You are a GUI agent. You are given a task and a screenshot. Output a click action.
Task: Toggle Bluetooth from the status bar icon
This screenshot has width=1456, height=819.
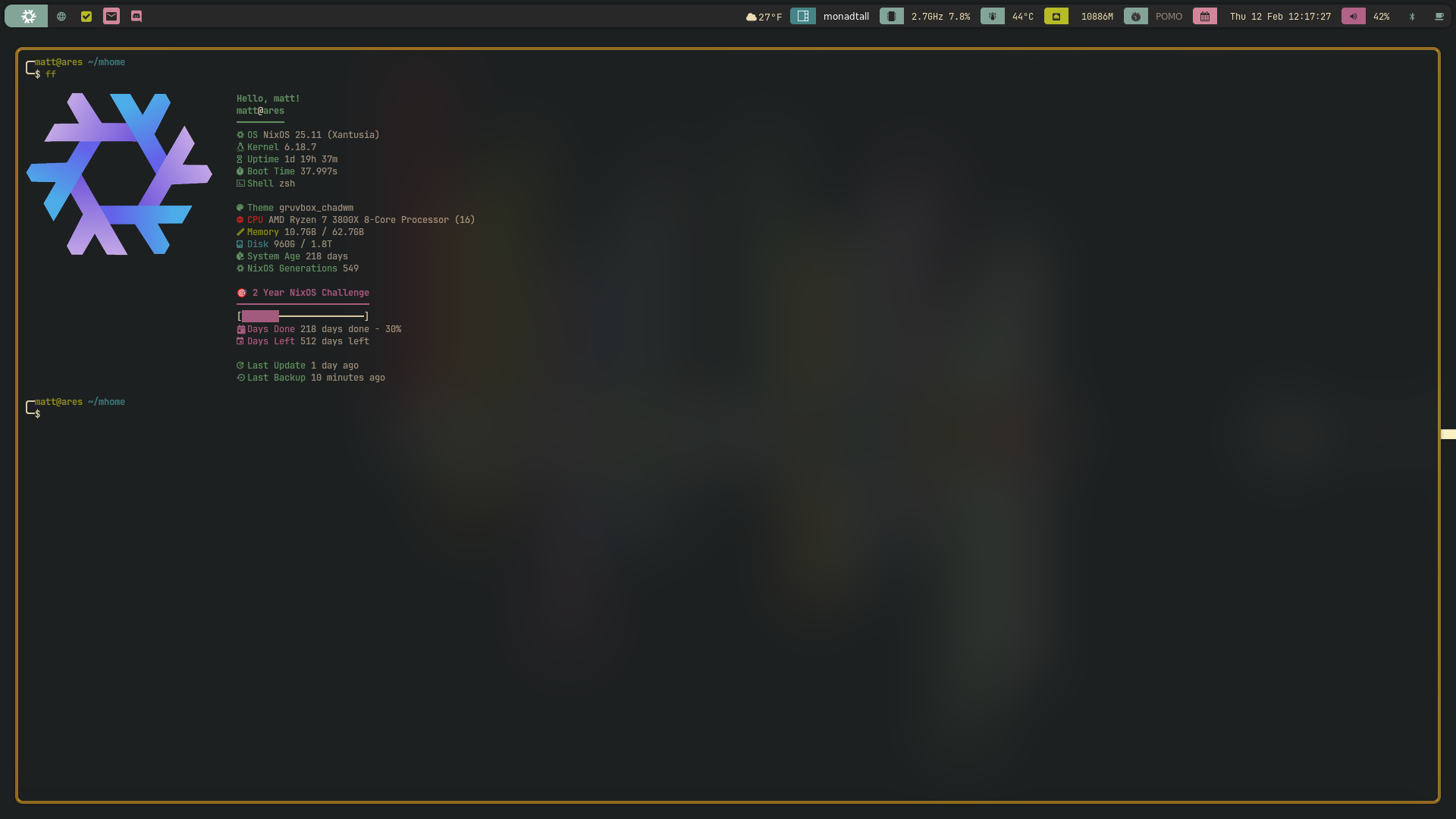pyautogui.click(x=1412, y=17)
